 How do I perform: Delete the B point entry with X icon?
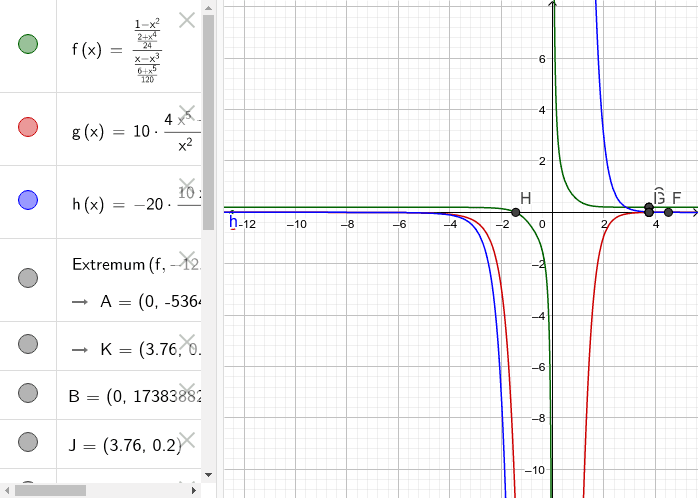[x=187, y=391]
